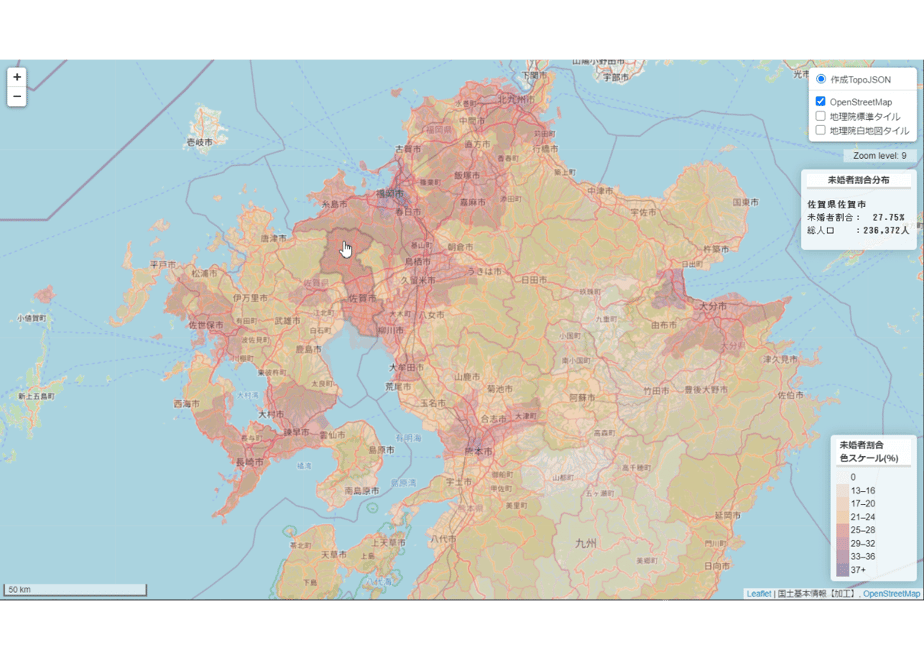
Task: Click the 0 color swatch in legend
Action: click(843, 477)
